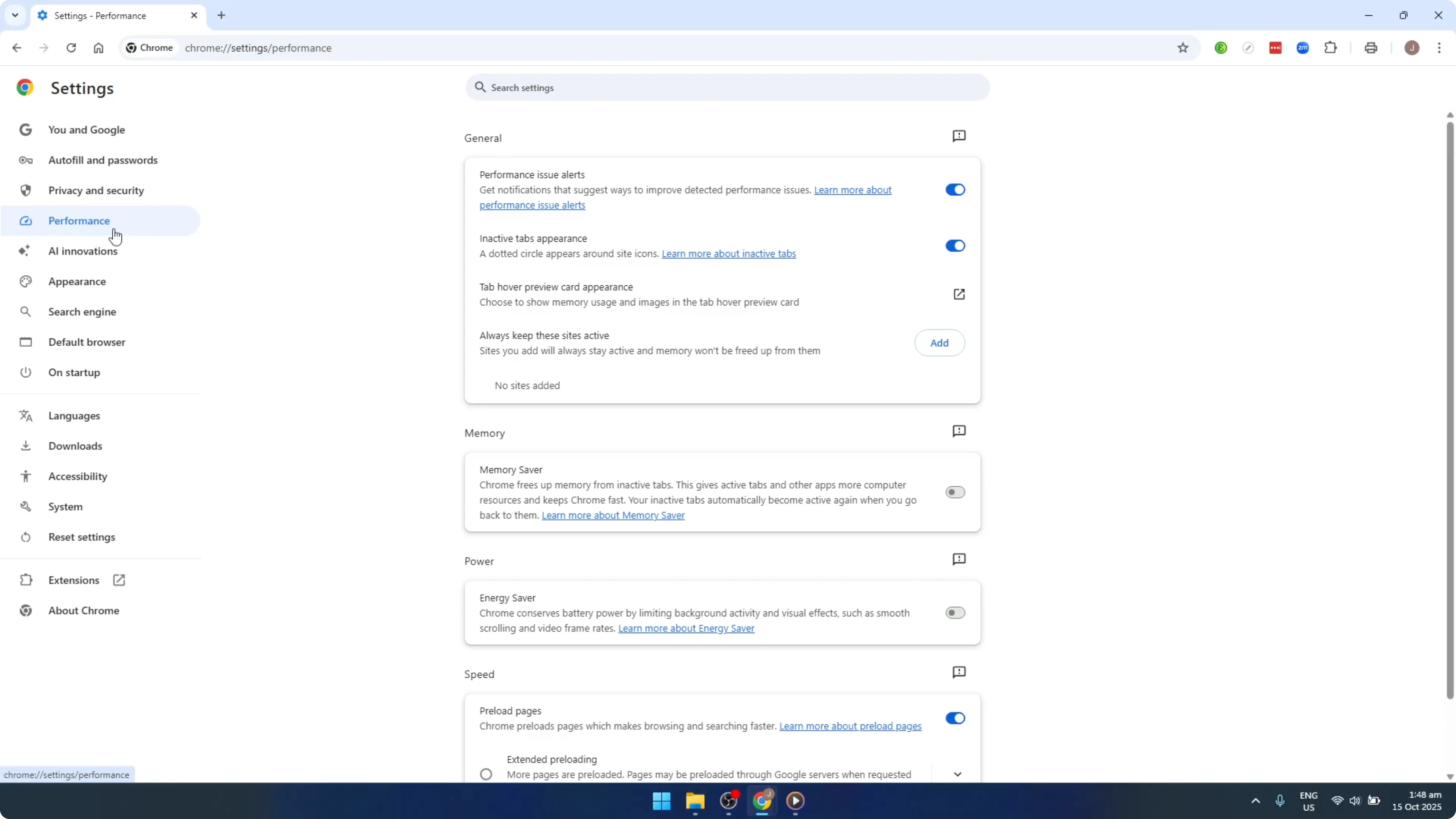Open System settings

100,507
